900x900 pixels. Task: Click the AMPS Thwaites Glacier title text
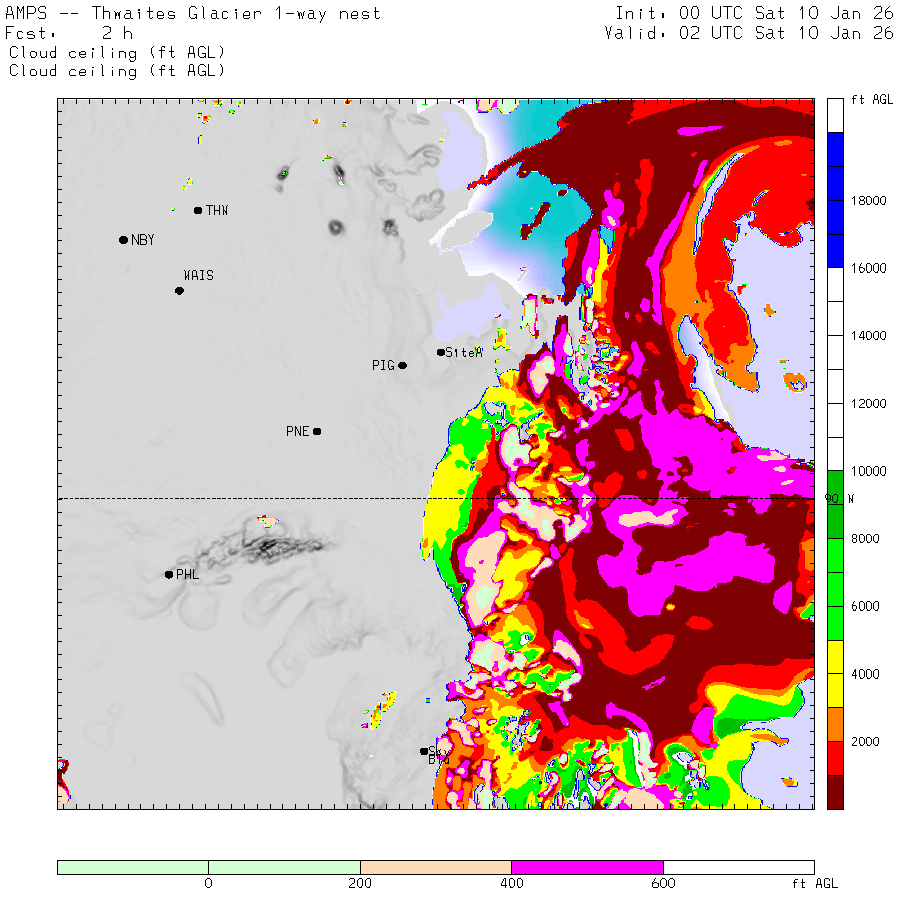tap(193, 14)
